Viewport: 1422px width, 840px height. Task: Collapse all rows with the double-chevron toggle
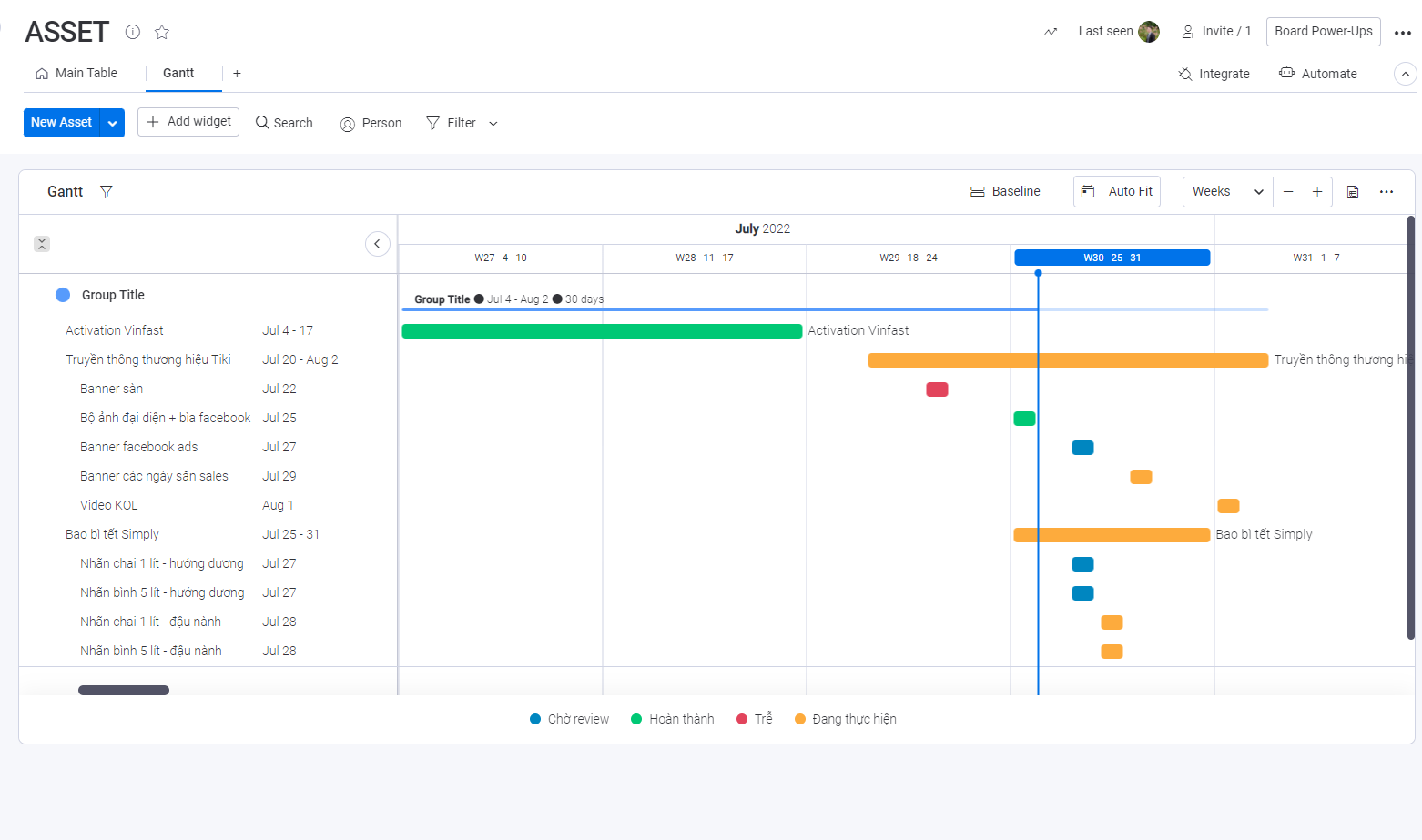(42, 244)
